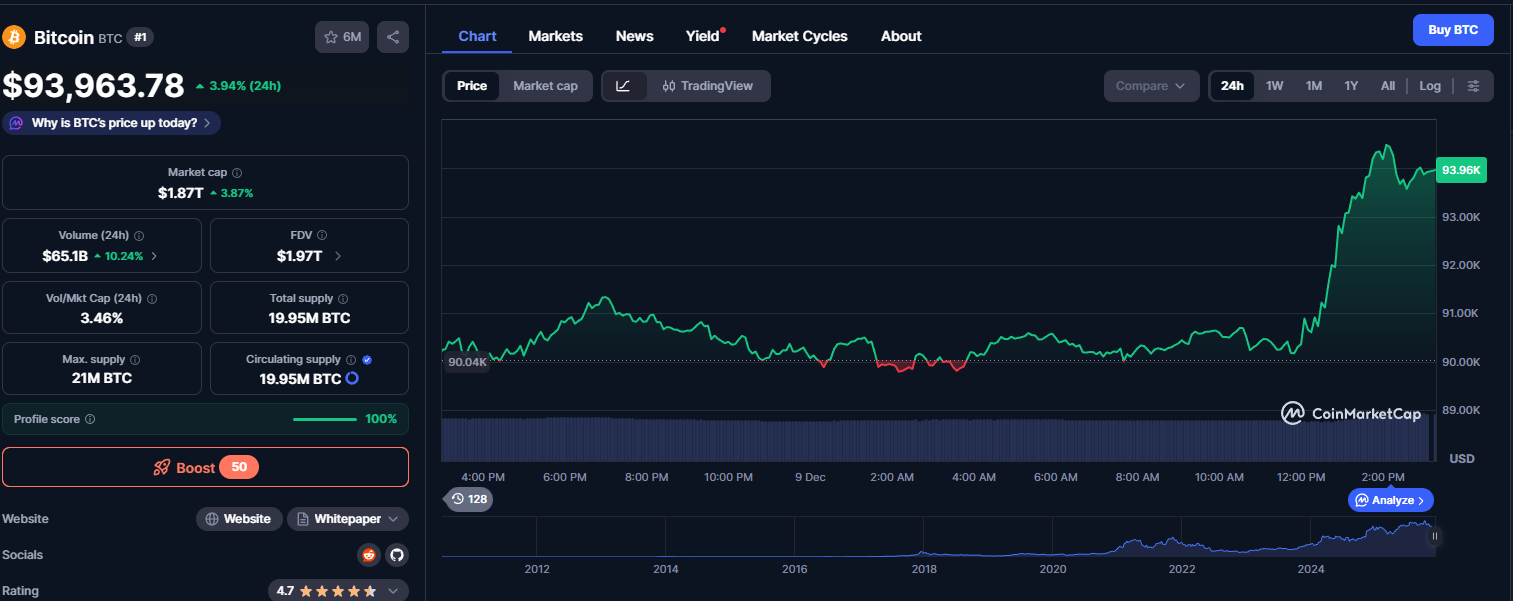Open Bitcoin's Reddit social icon
The image size is (1513, 601).
click(x=368, y=554)
